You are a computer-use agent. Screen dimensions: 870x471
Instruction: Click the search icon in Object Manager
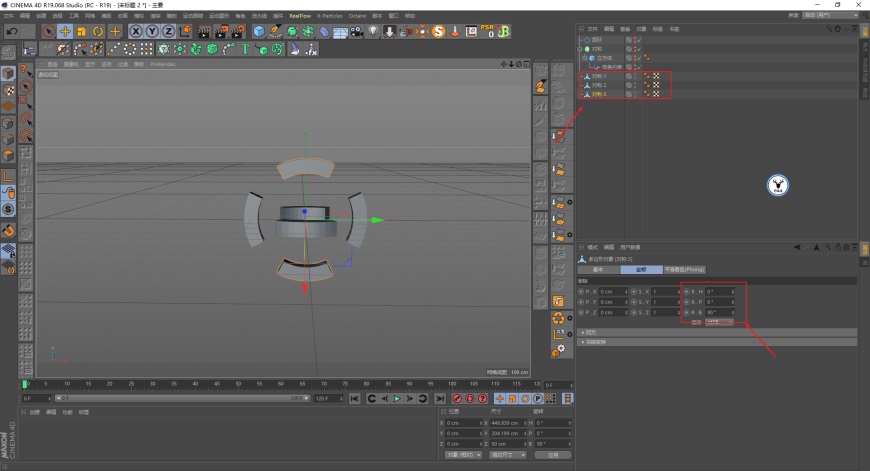coord(829,29)
